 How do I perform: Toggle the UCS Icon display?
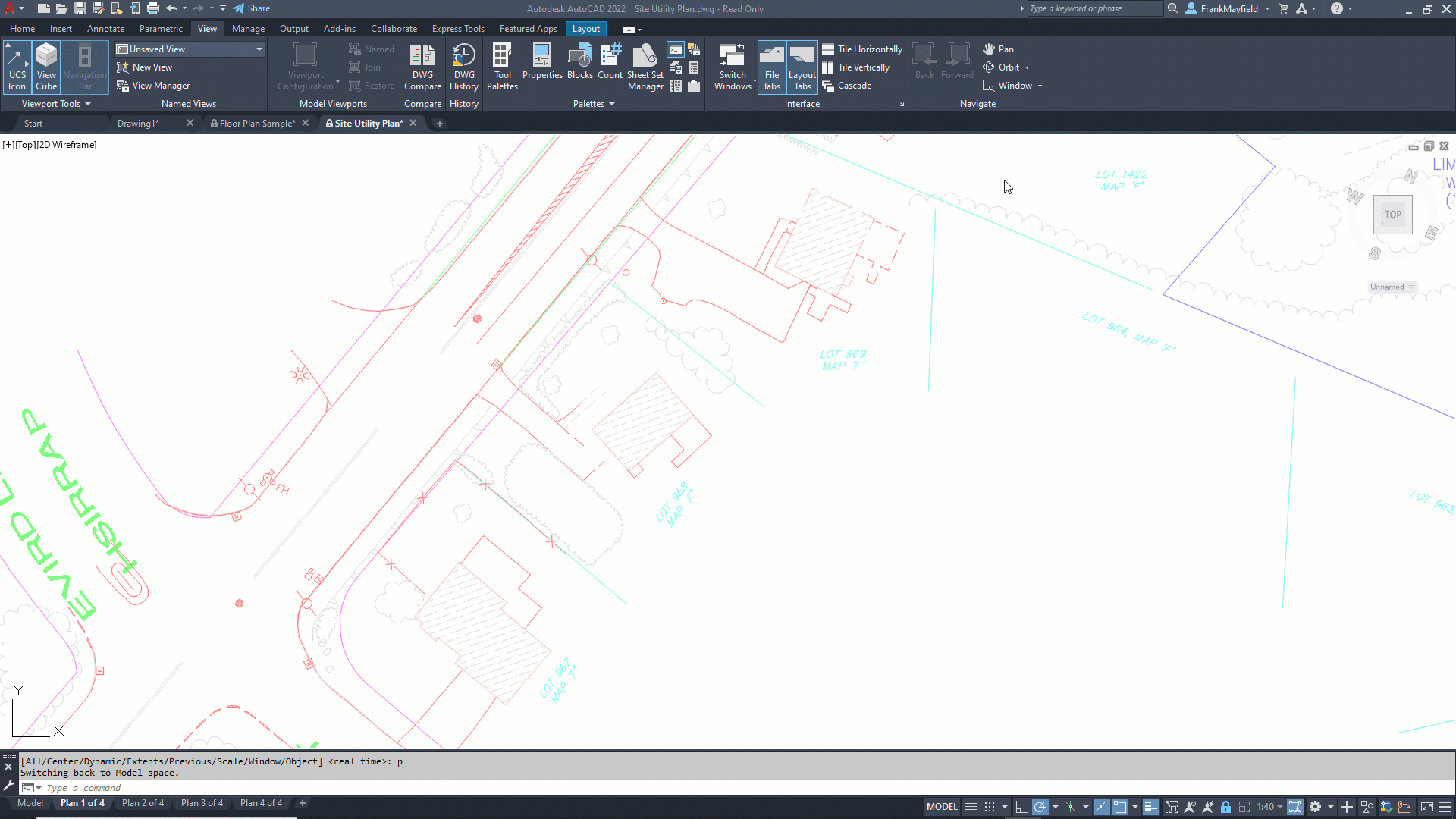[17, 67]
